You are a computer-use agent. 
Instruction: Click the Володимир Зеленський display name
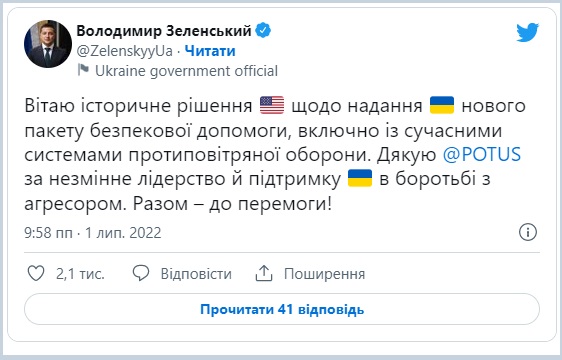point(164,31)
